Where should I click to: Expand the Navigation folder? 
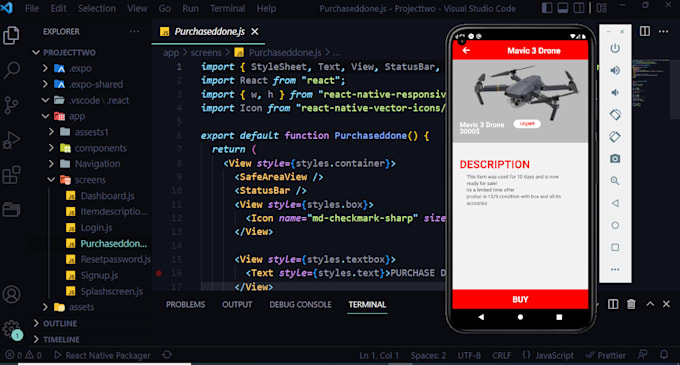(51, 164)
